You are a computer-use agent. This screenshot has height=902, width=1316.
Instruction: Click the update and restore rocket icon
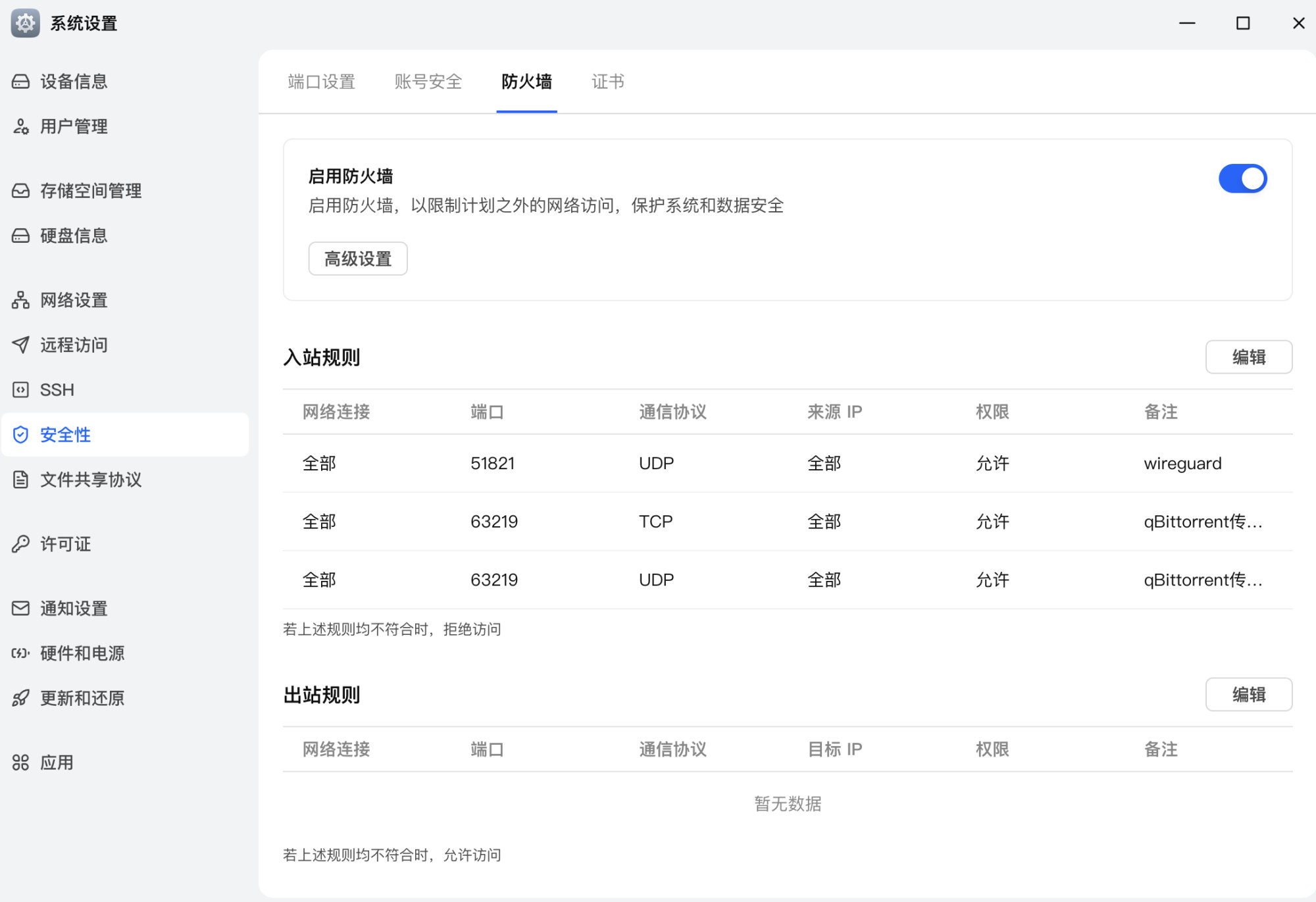(20, 698)
